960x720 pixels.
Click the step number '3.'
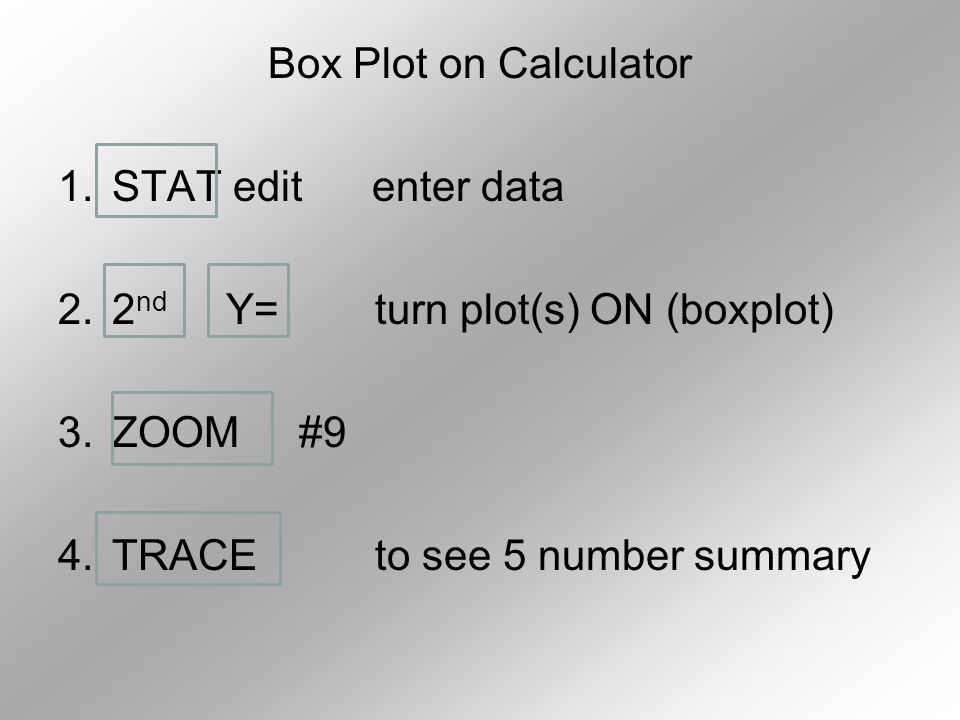coord(75,432)
